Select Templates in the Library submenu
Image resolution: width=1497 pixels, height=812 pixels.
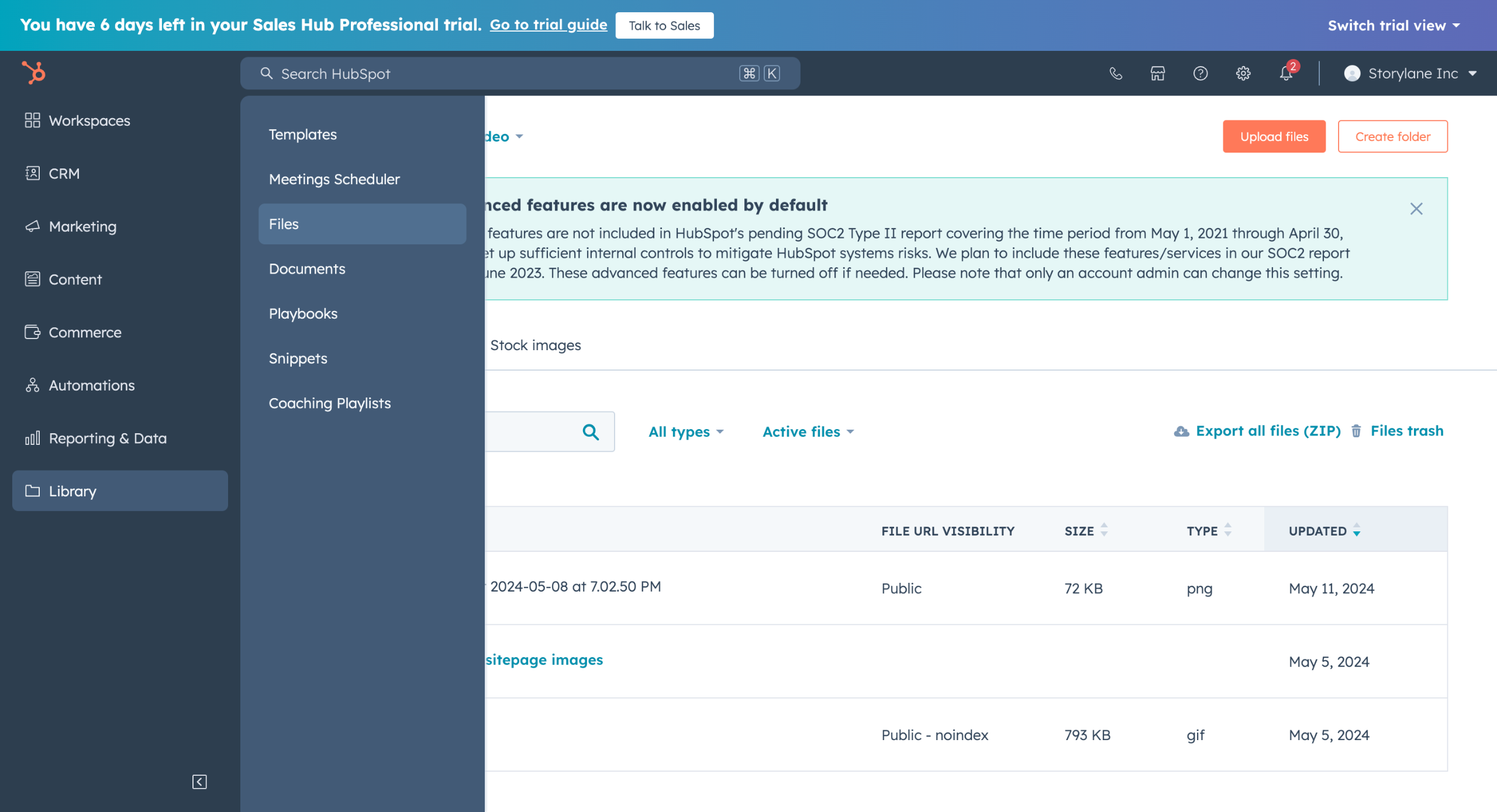362,134
